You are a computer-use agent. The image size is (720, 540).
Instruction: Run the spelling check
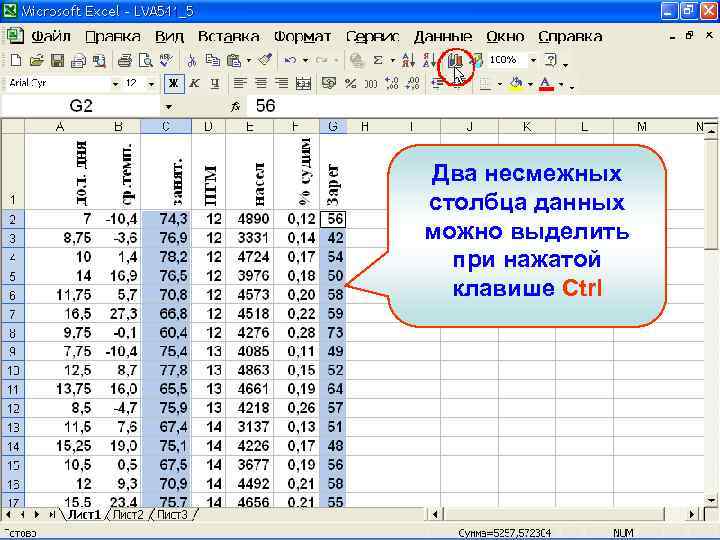tap(166, 60)
